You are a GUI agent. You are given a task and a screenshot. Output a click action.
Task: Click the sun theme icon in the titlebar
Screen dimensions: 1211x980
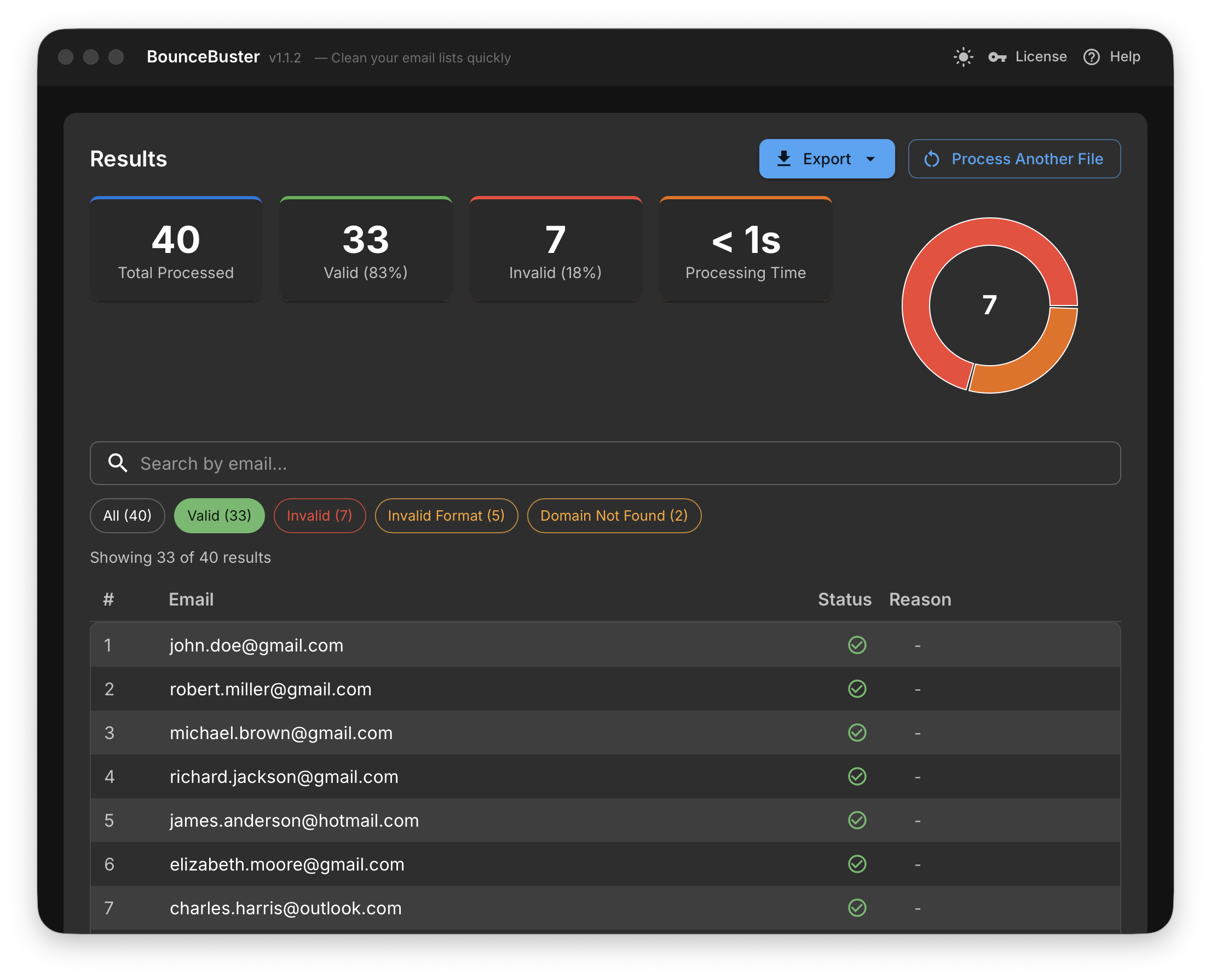(962, 56)
